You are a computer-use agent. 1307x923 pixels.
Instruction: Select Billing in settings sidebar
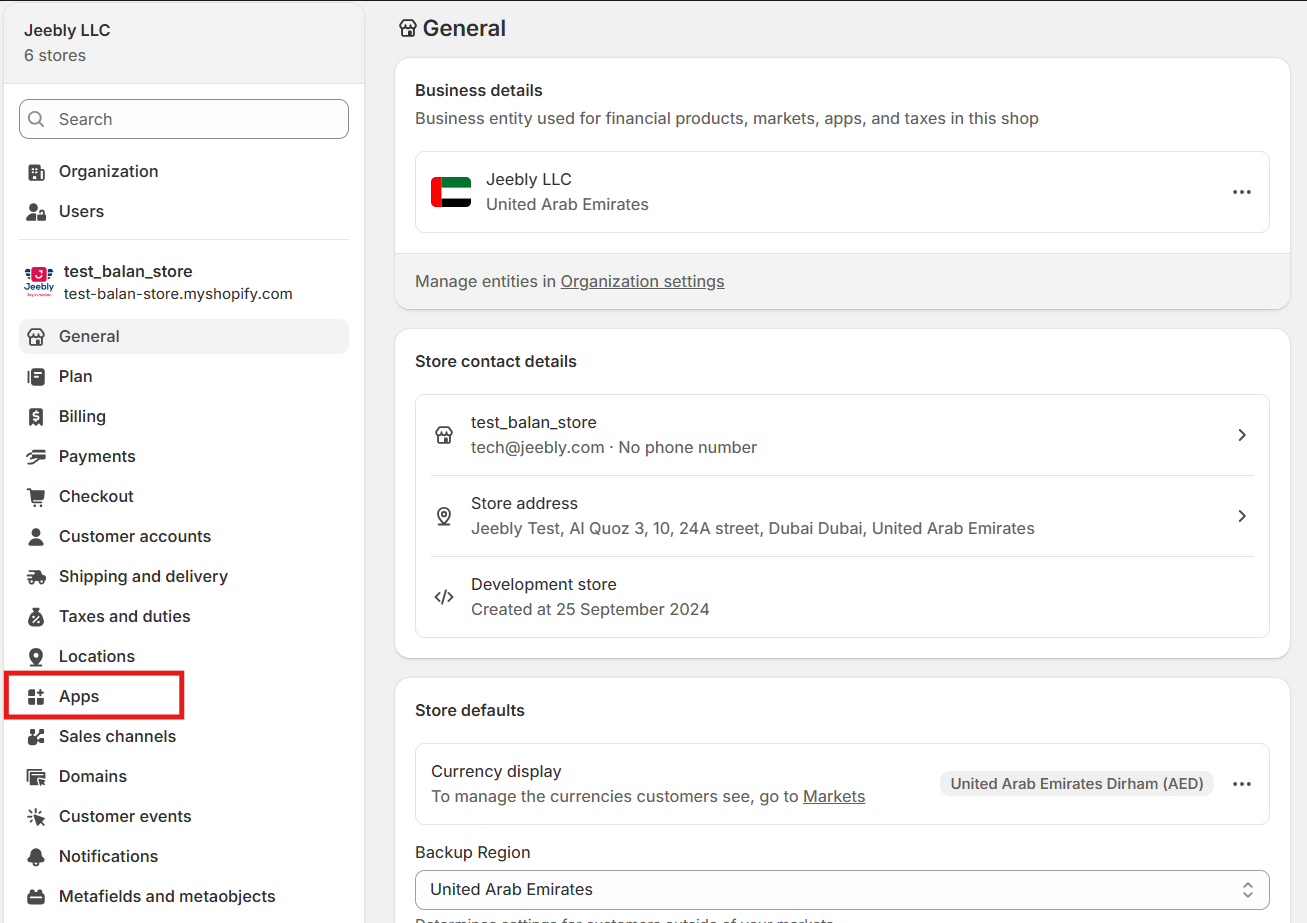click(184, 417)
